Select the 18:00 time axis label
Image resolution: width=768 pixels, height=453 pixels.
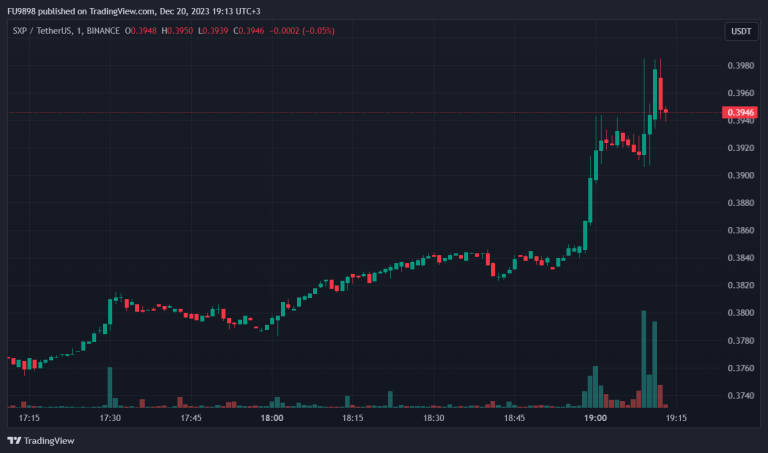271,417
